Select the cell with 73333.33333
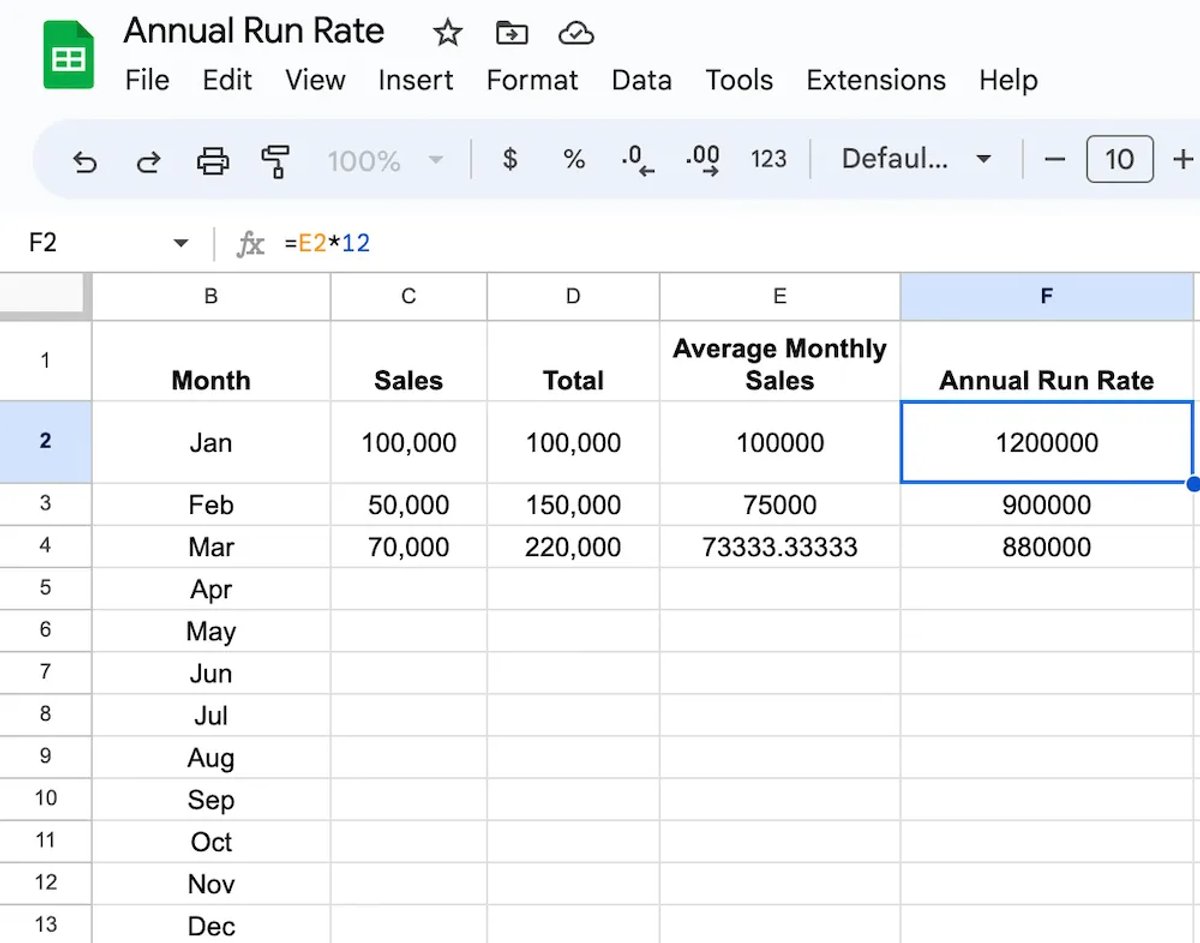The width and height of the screenshot is (1200, 943). point(780,546)
